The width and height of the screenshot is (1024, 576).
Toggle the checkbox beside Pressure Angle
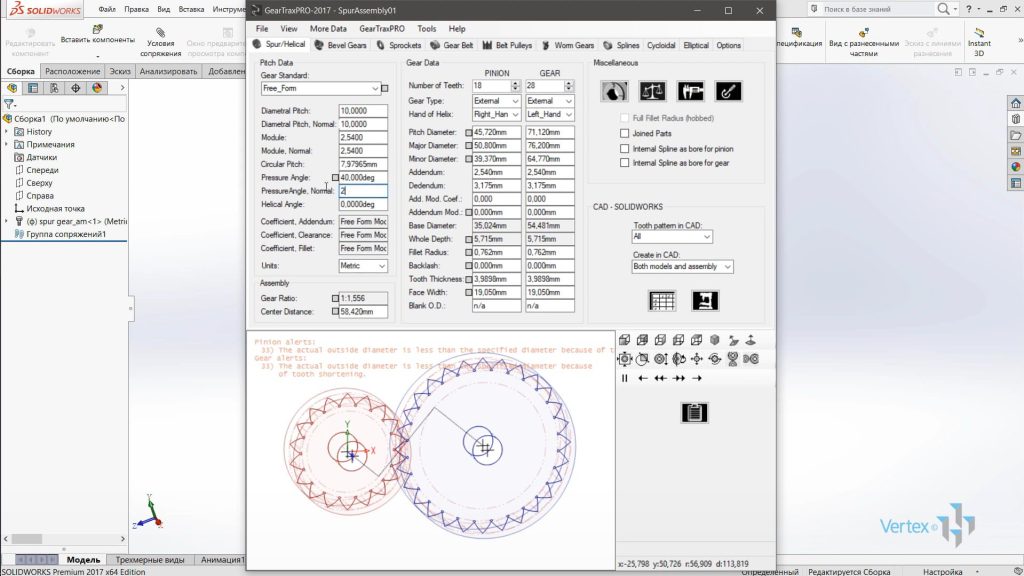tap(335, 178)
